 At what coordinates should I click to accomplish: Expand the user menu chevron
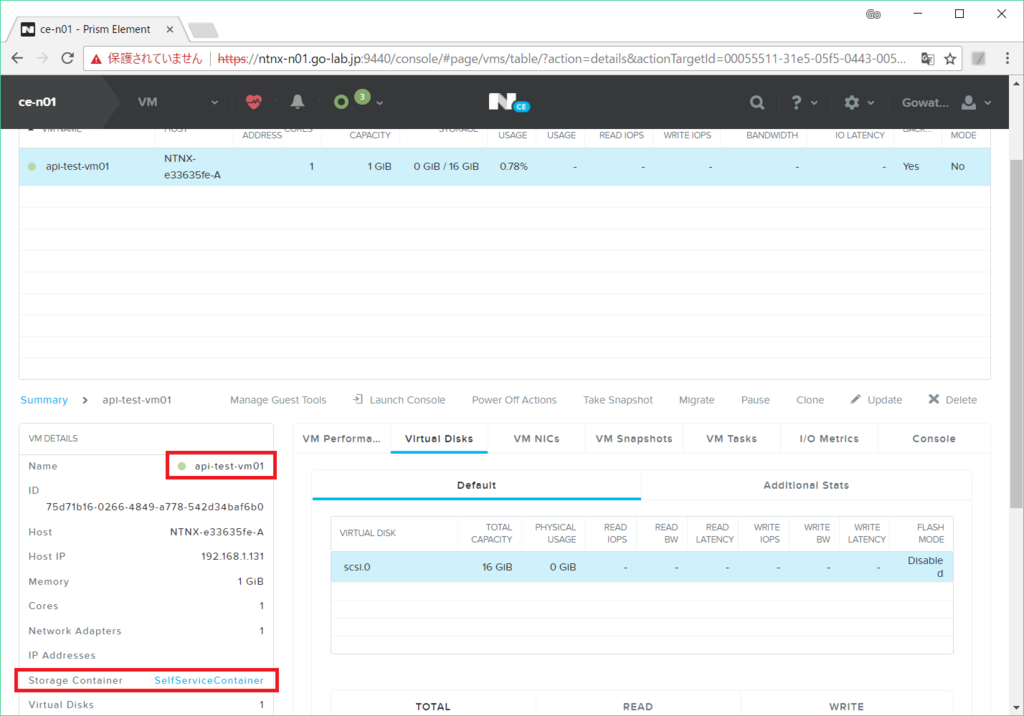click(987, 103)
